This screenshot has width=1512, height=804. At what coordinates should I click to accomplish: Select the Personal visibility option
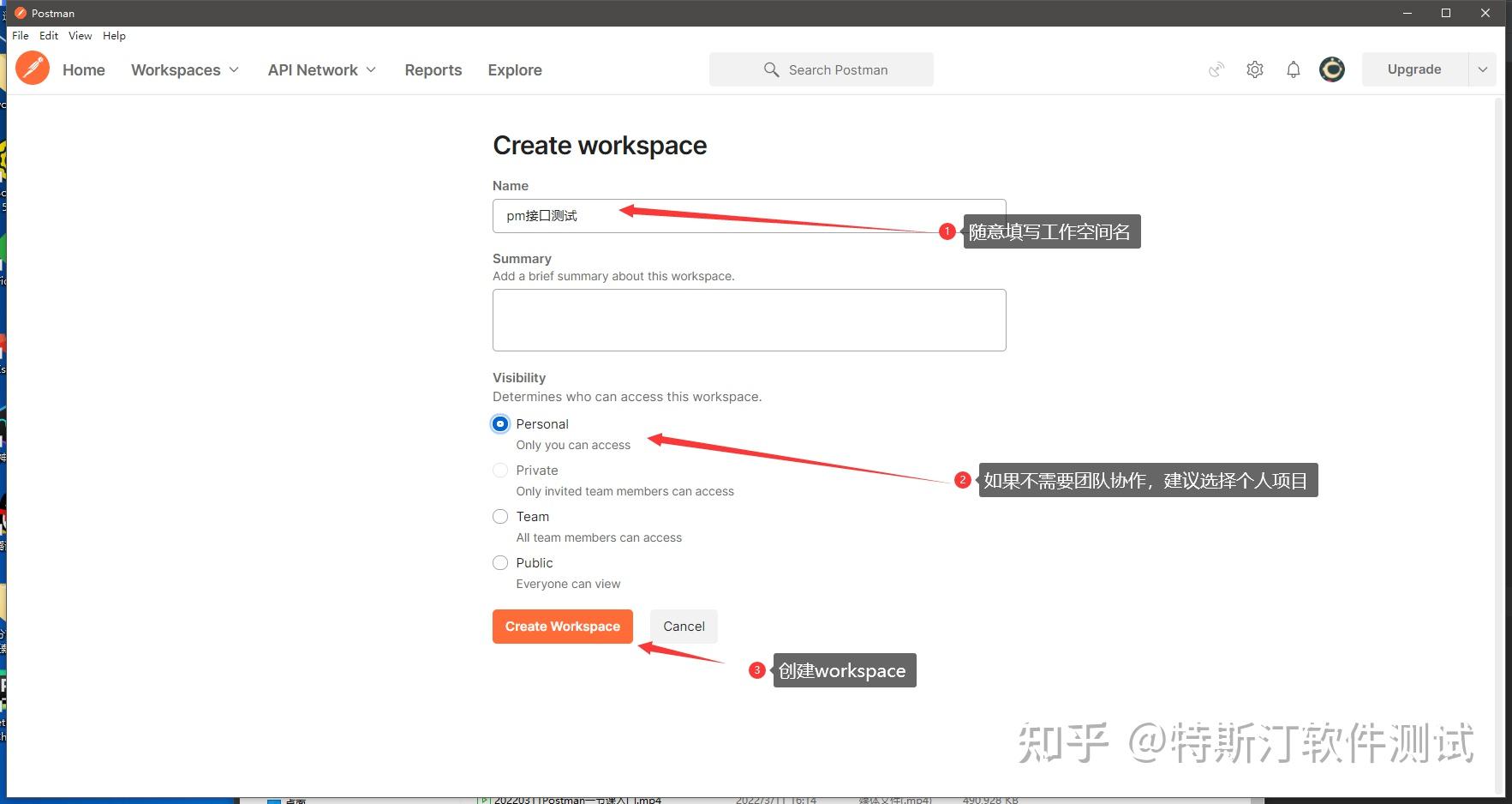[x=500, y=424]
